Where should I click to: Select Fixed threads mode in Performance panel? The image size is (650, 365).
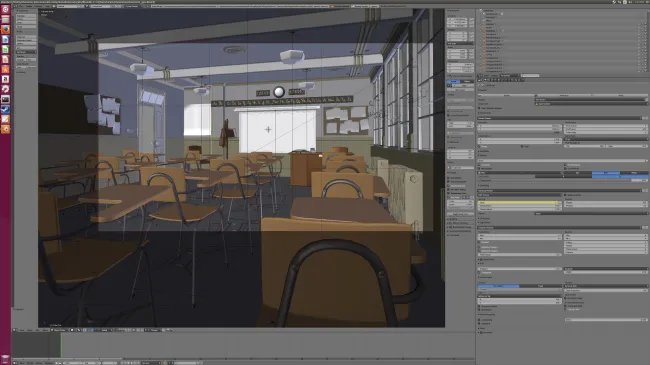point(541,286)
